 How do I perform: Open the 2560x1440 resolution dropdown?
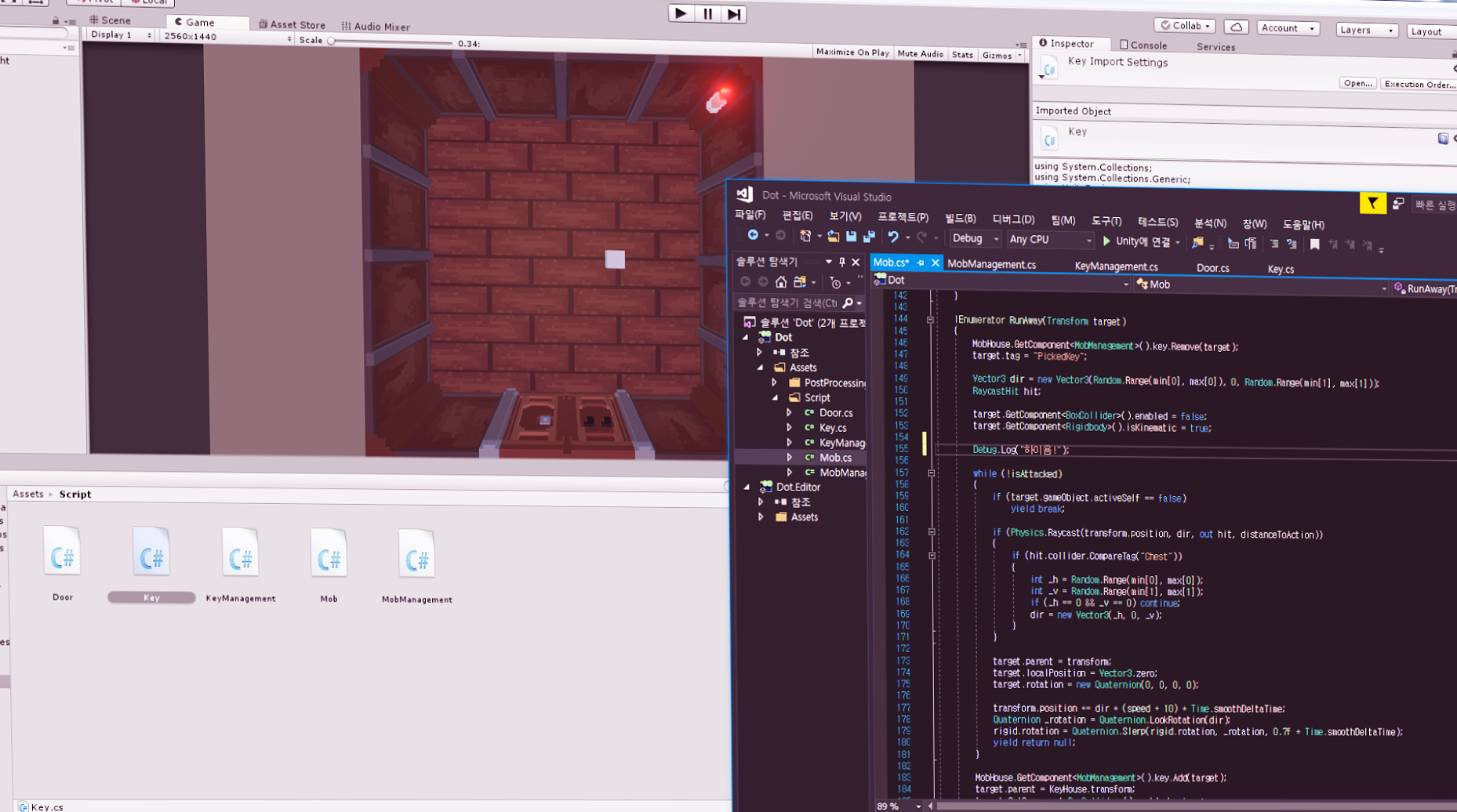(227, 36)
